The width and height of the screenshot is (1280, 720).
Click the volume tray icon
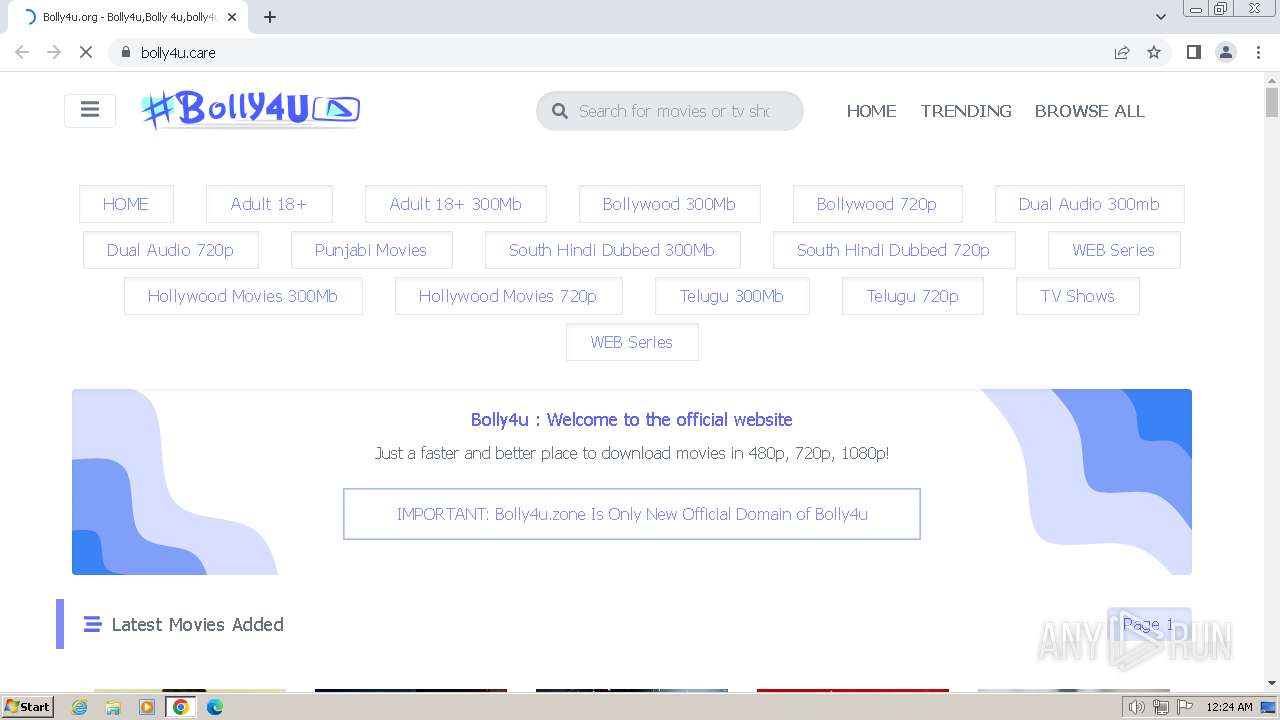coord(1137,707)
